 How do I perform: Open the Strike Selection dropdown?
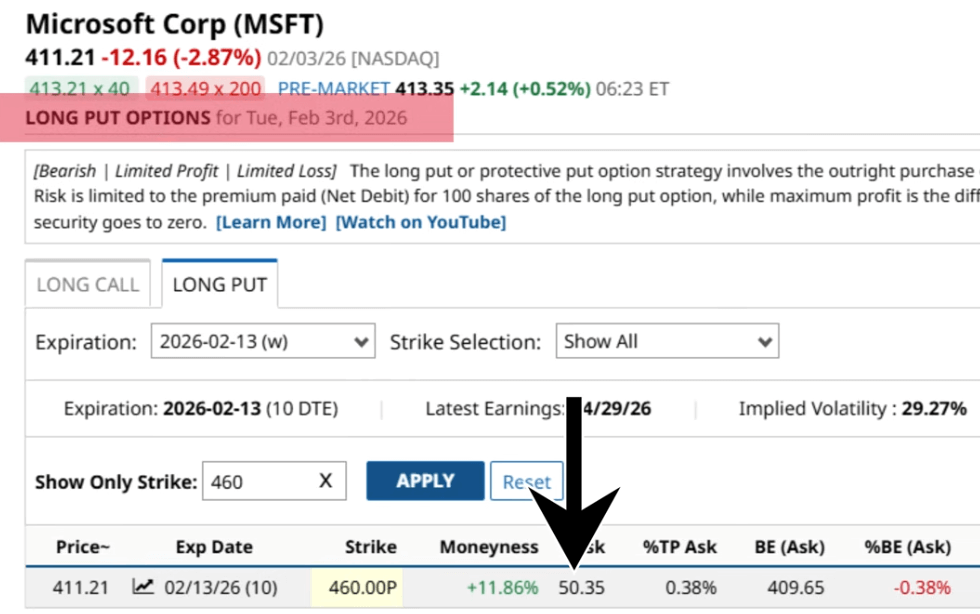pyautogui.click(x=665, y=341)
